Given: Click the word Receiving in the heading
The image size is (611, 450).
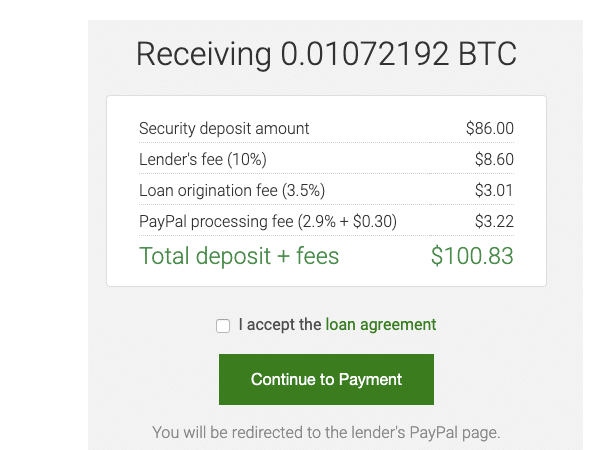Looking at the screenshot, I should click(x=203, y=54).
